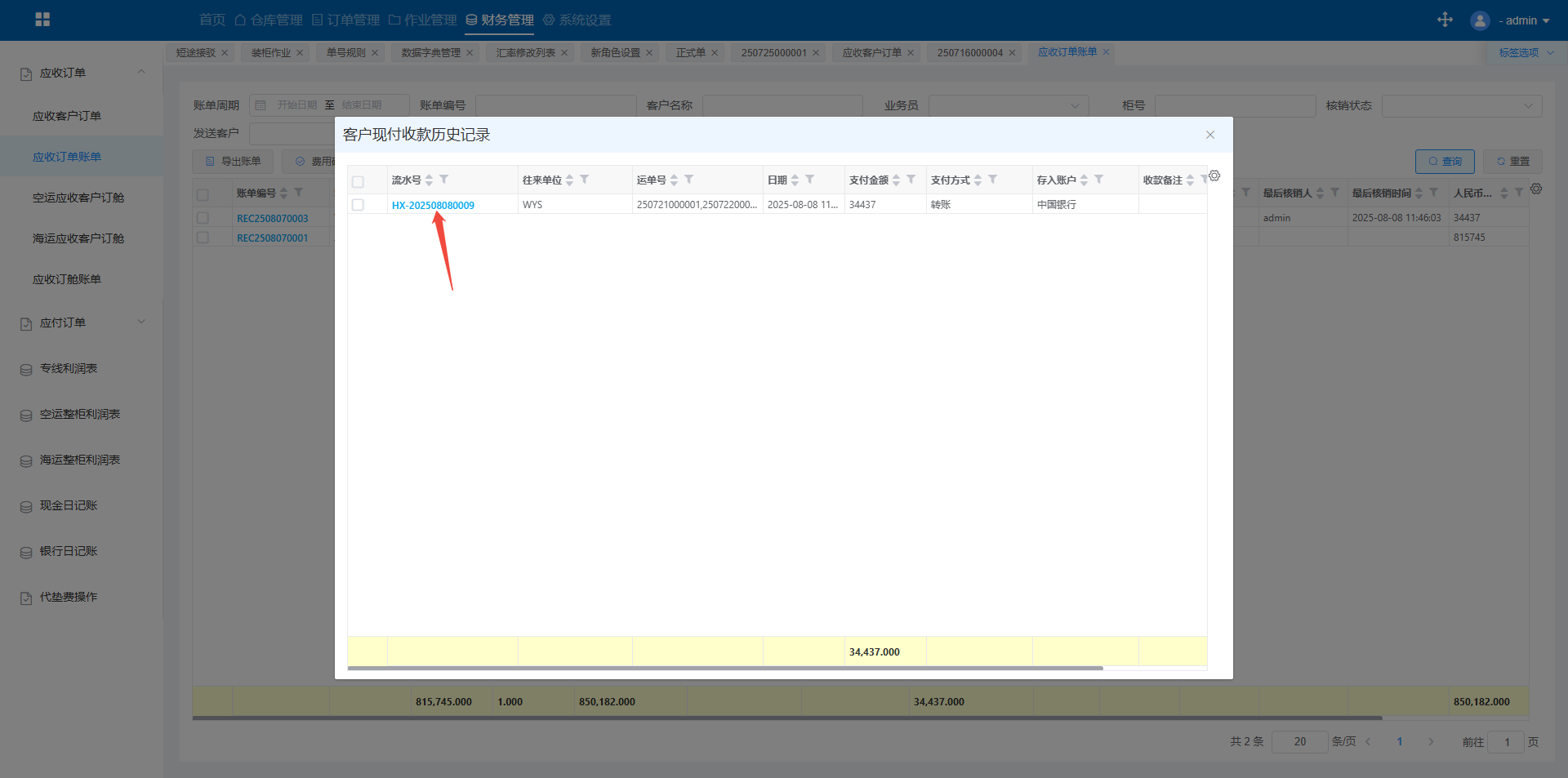Click the fullscreen cross-arrows icon in the header
Viewport: 1568px width, 778px height.
[1445, 20]
